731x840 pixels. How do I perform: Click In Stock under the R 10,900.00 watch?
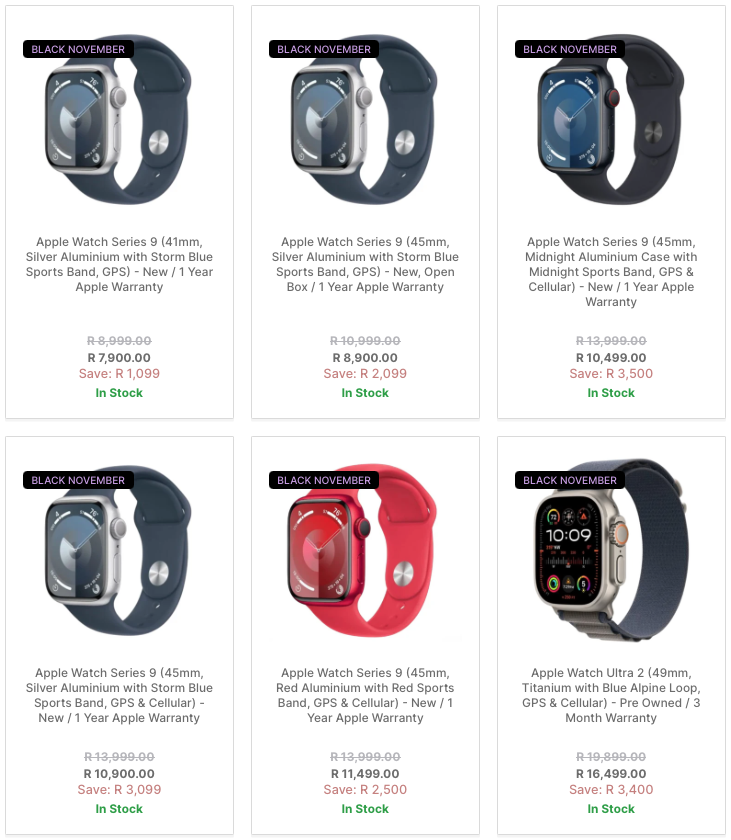pos(119,809)
